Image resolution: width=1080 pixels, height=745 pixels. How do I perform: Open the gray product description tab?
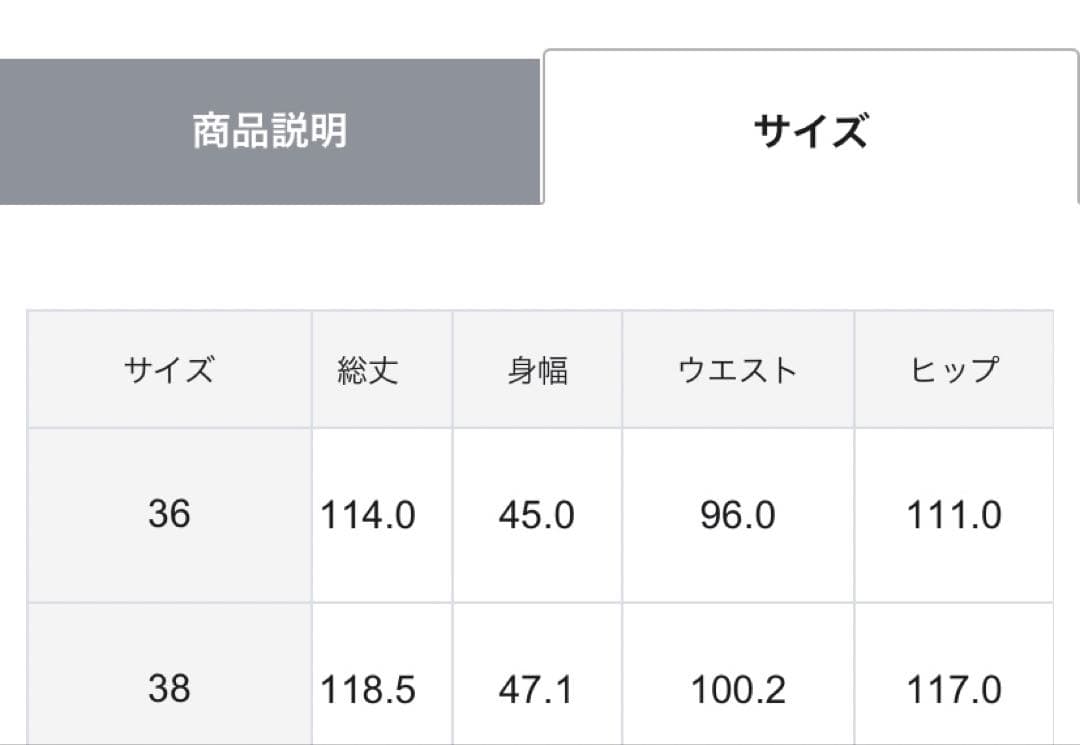click(x=269, y=131)
